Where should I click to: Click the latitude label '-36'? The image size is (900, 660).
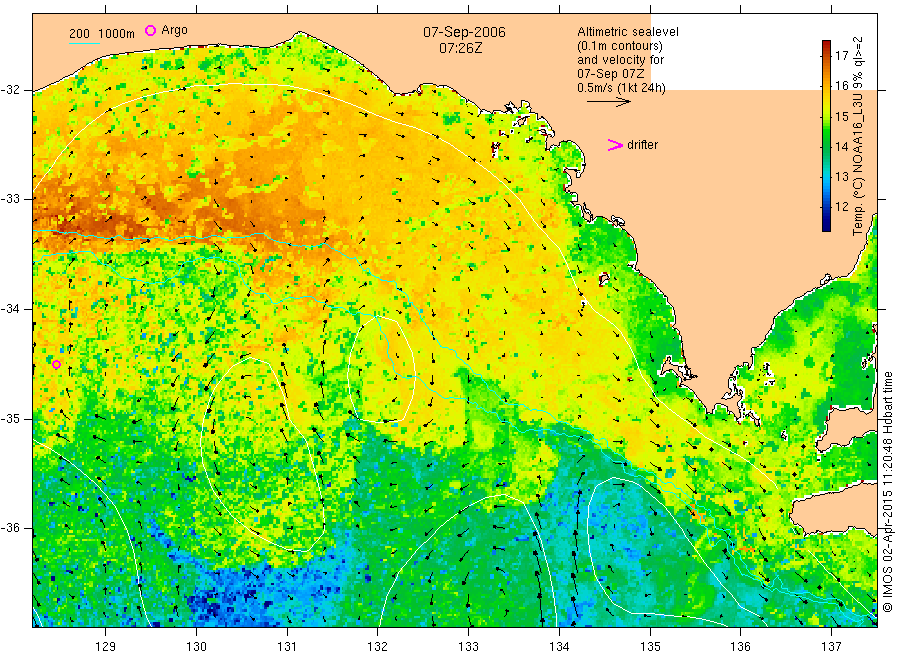10,528
